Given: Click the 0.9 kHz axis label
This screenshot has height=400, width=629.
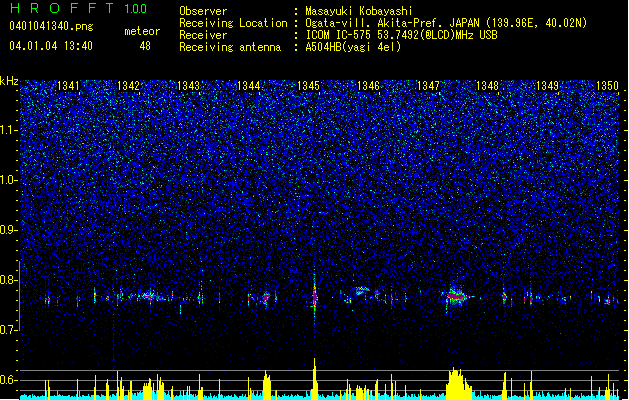Looking at the screenshot, I should 9,230.
